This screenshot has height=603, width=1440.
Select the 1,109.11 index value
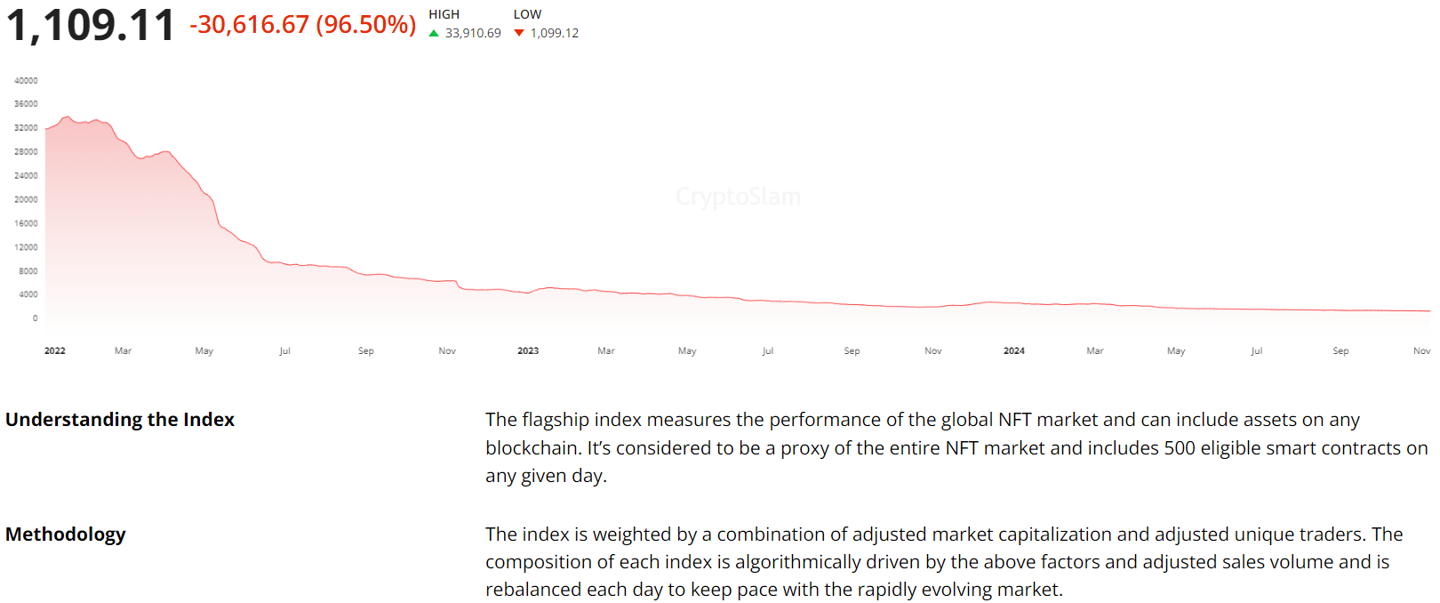(x=92, y=25)
